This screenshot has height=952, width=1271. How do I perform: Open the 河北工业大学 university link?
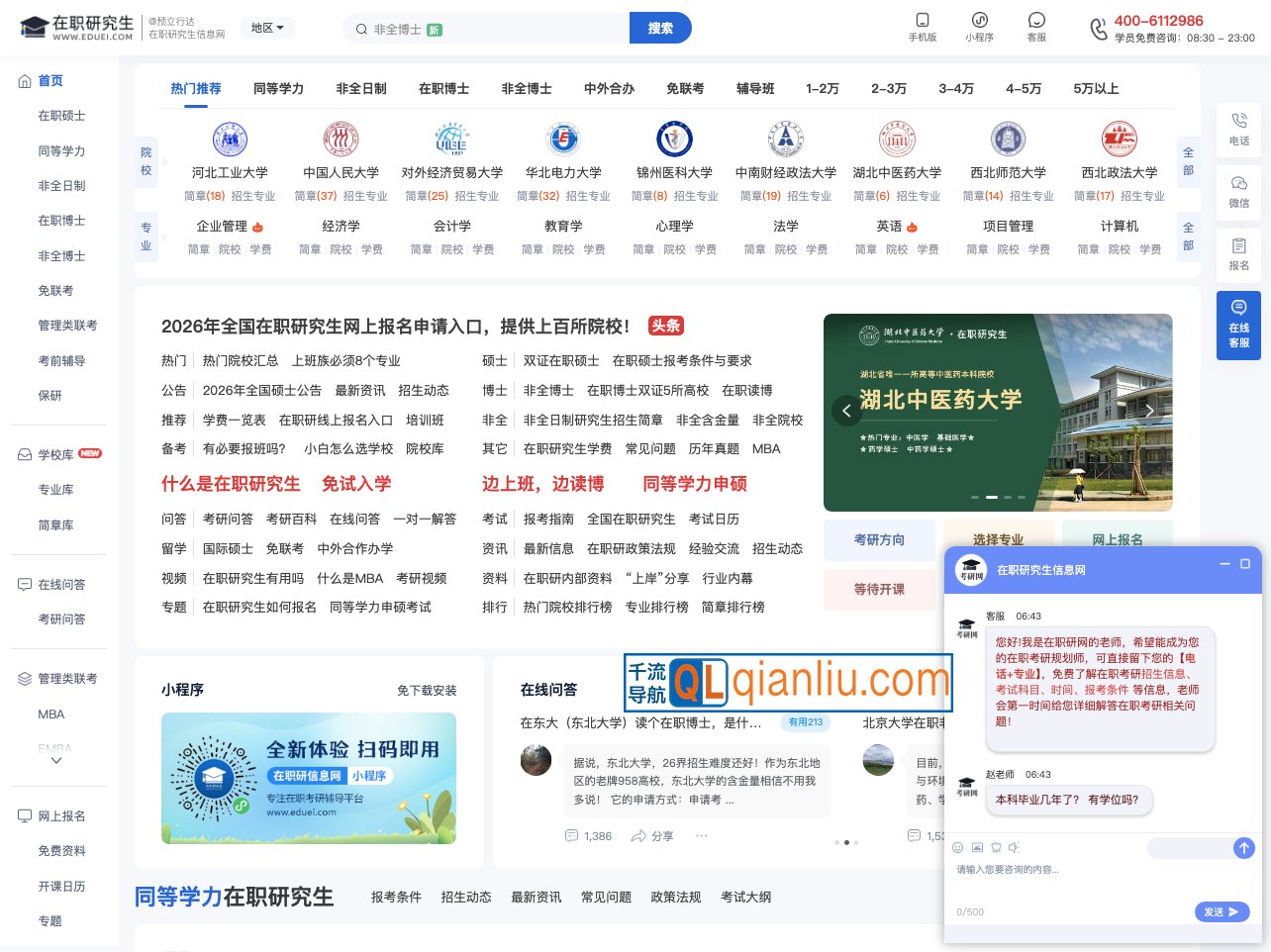[230, 173]
